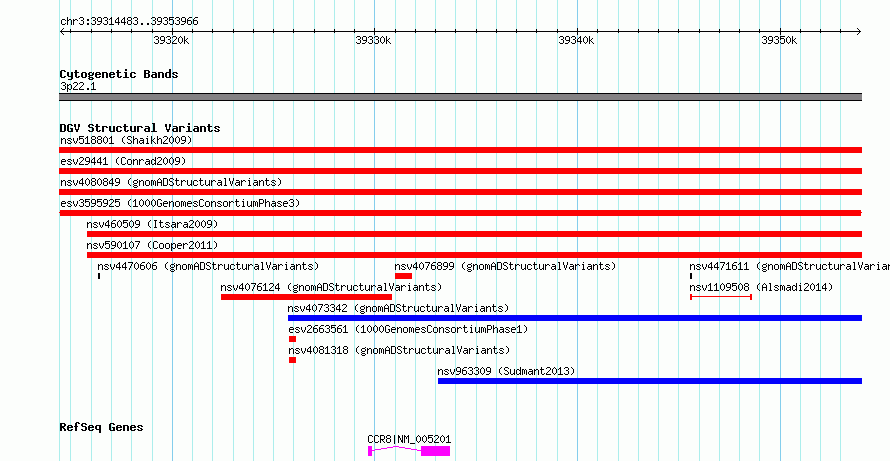The image size is (890, 461).
Task: Click the esv2663561 (1000GenomesConsortiumPhase1) label
Action: (408, 329)
